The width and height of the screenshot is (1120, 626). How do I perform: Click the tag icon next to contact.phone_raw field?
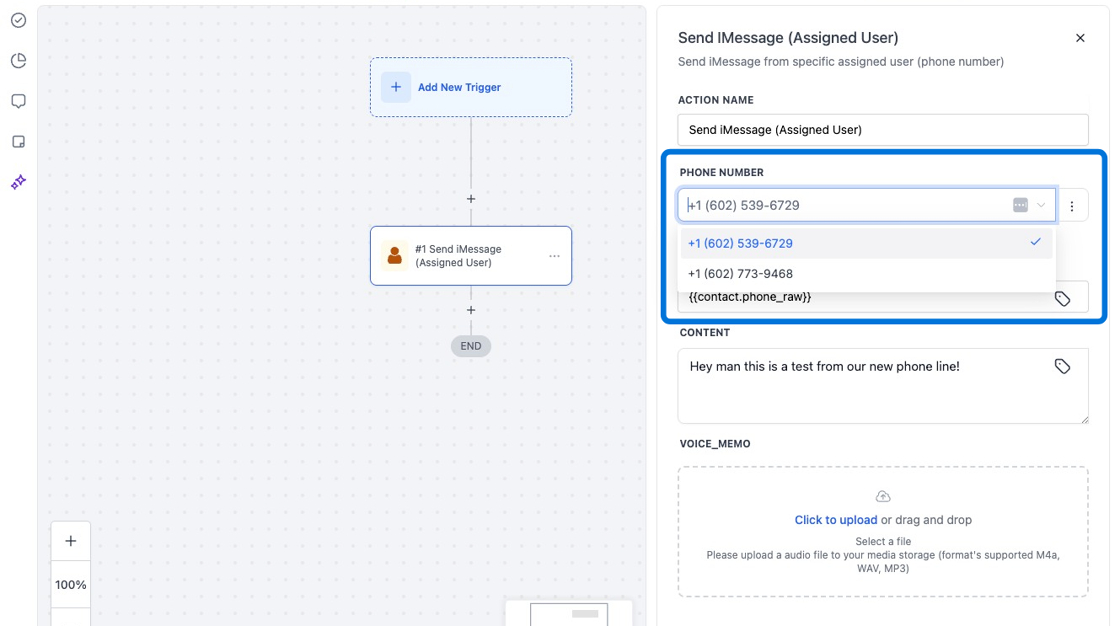pyautogui.click(x=1062, y=297)
